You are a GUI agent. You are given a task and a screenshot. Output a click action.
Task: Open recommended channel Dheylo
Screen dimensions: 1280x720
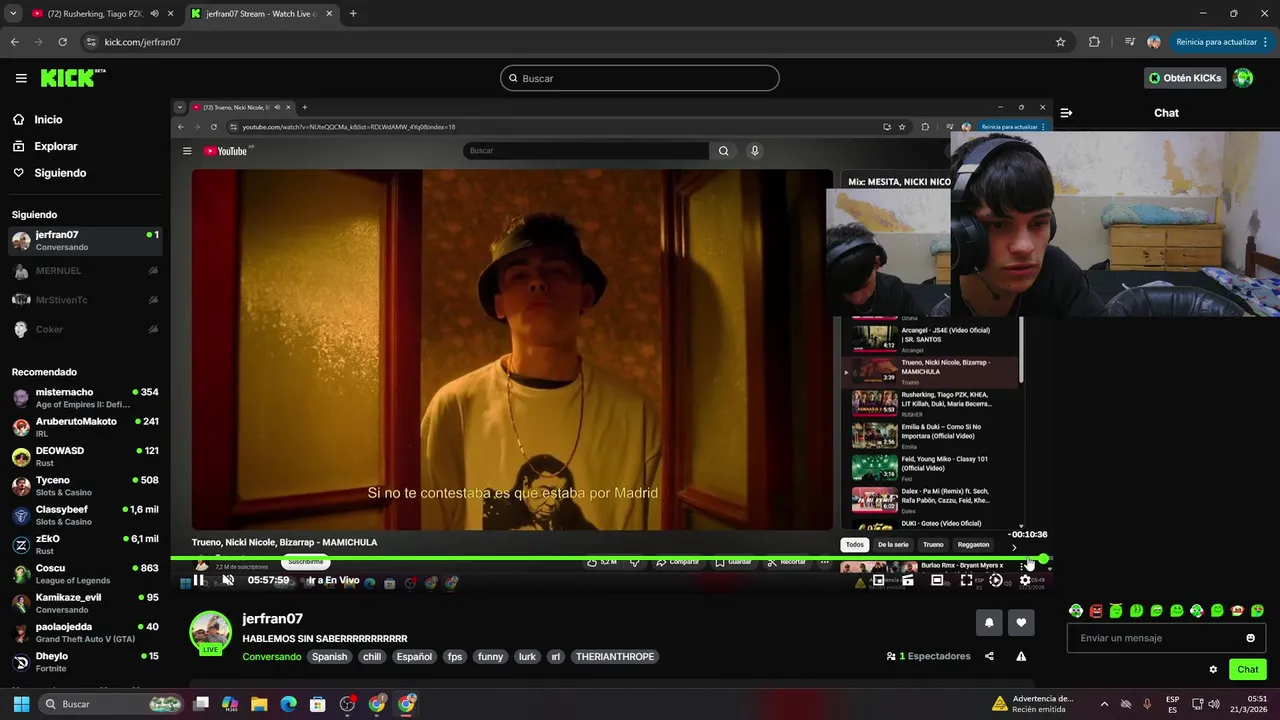pyautogui.click(x=85, y=662)
